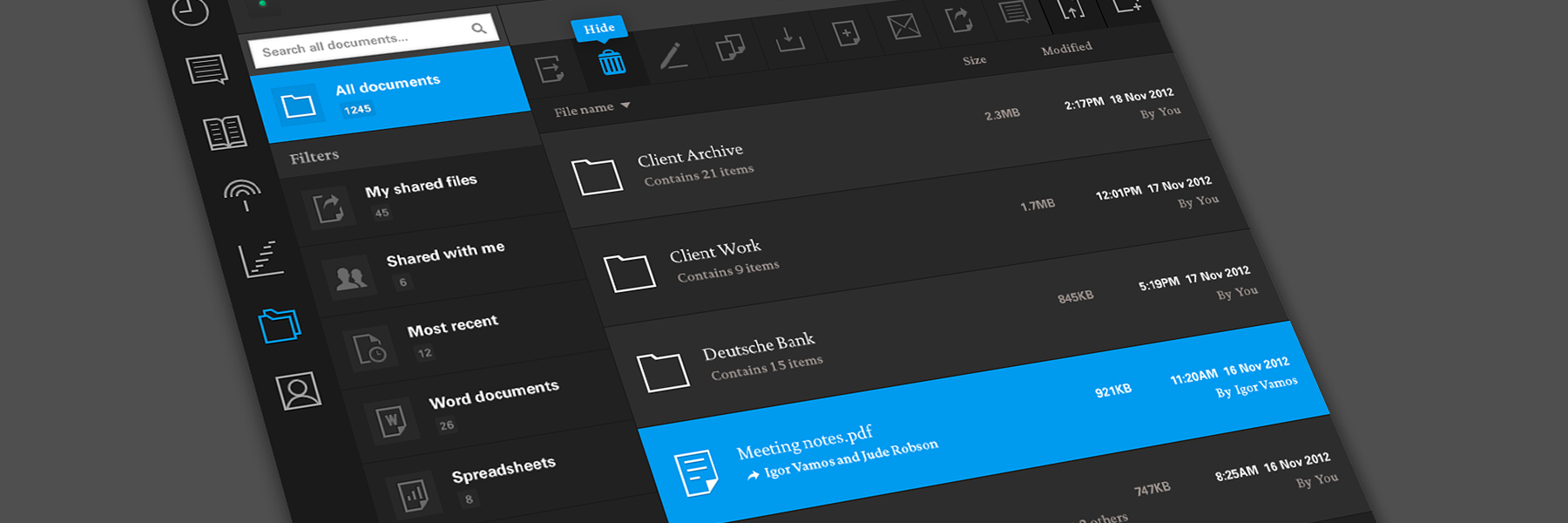Toggle the File name sort arrow
The image size is (1568, 523).
(x=625, y=105)
